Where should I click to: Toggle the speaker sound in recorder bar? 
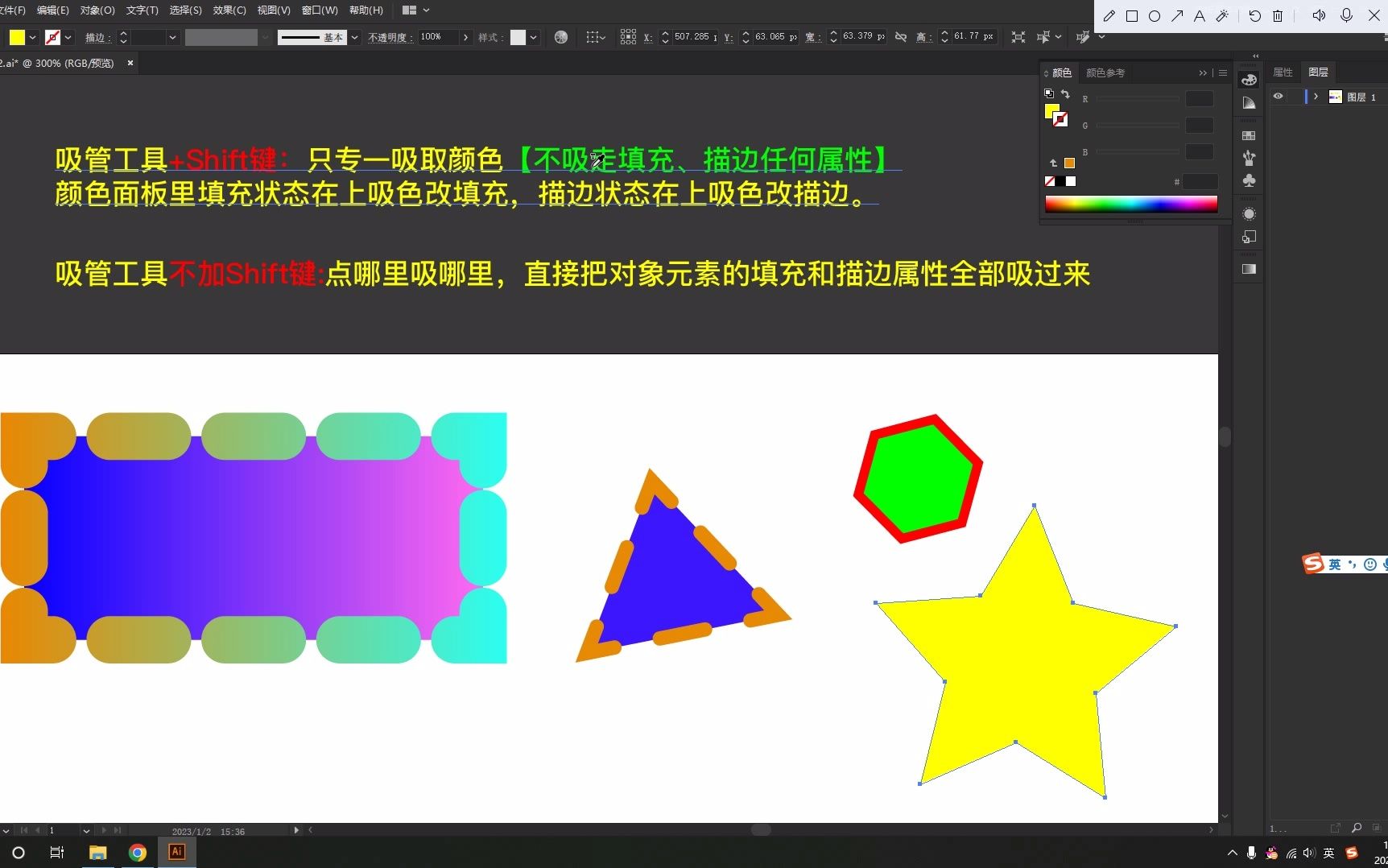coord(1319,16)
